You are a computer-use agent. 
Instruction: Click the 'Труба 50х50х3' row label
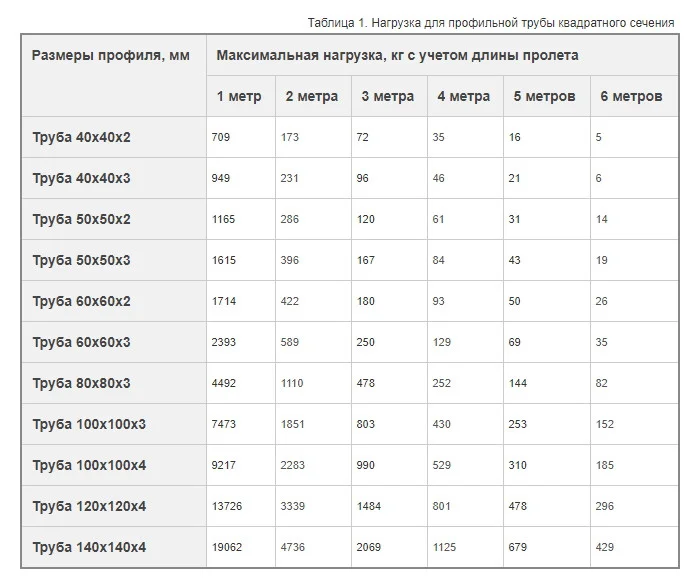tap(82, 260)
